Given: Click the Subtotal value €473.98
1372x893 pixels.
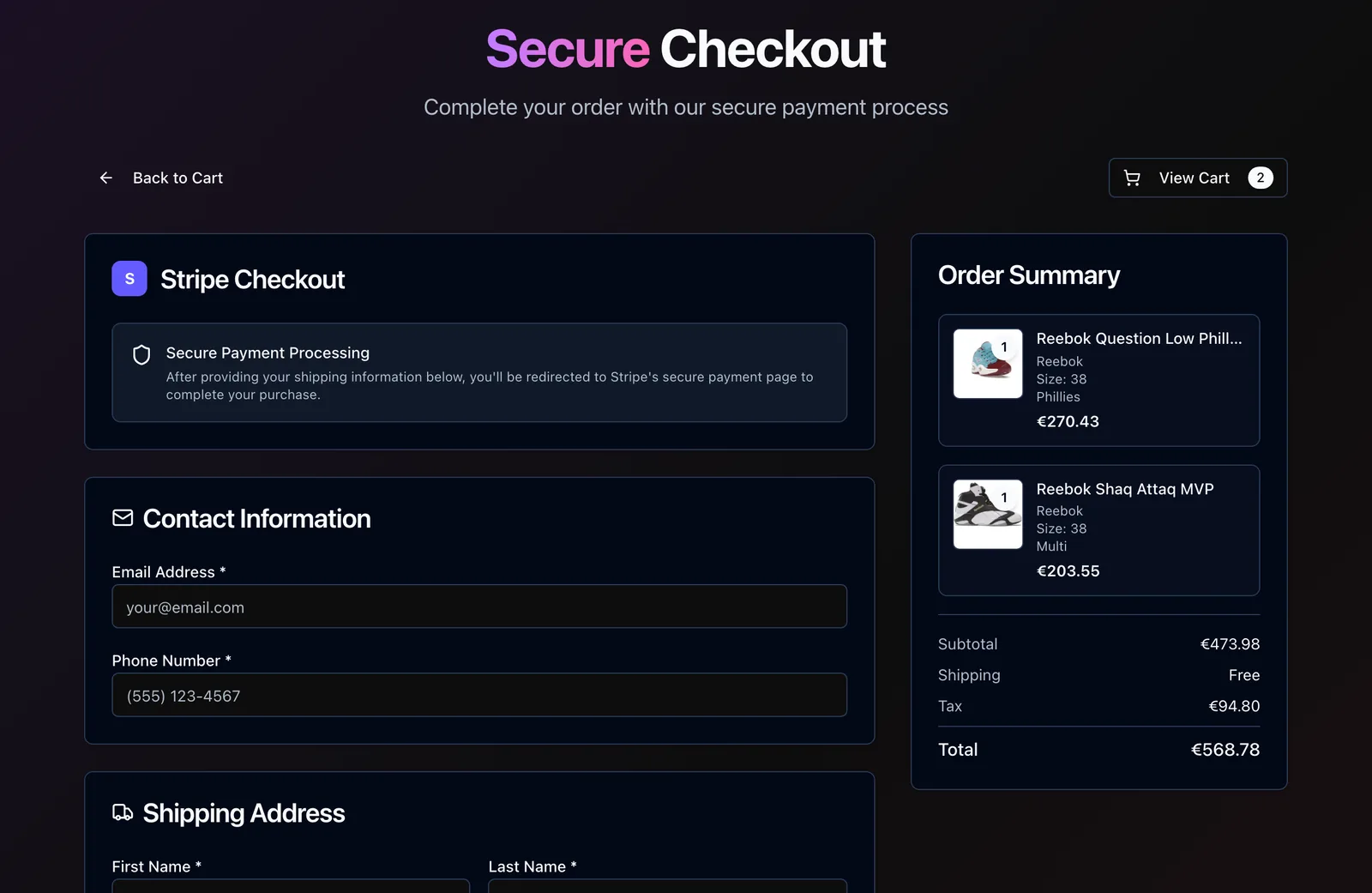Looking at the screenshot, I should (x=1230, y=643).
